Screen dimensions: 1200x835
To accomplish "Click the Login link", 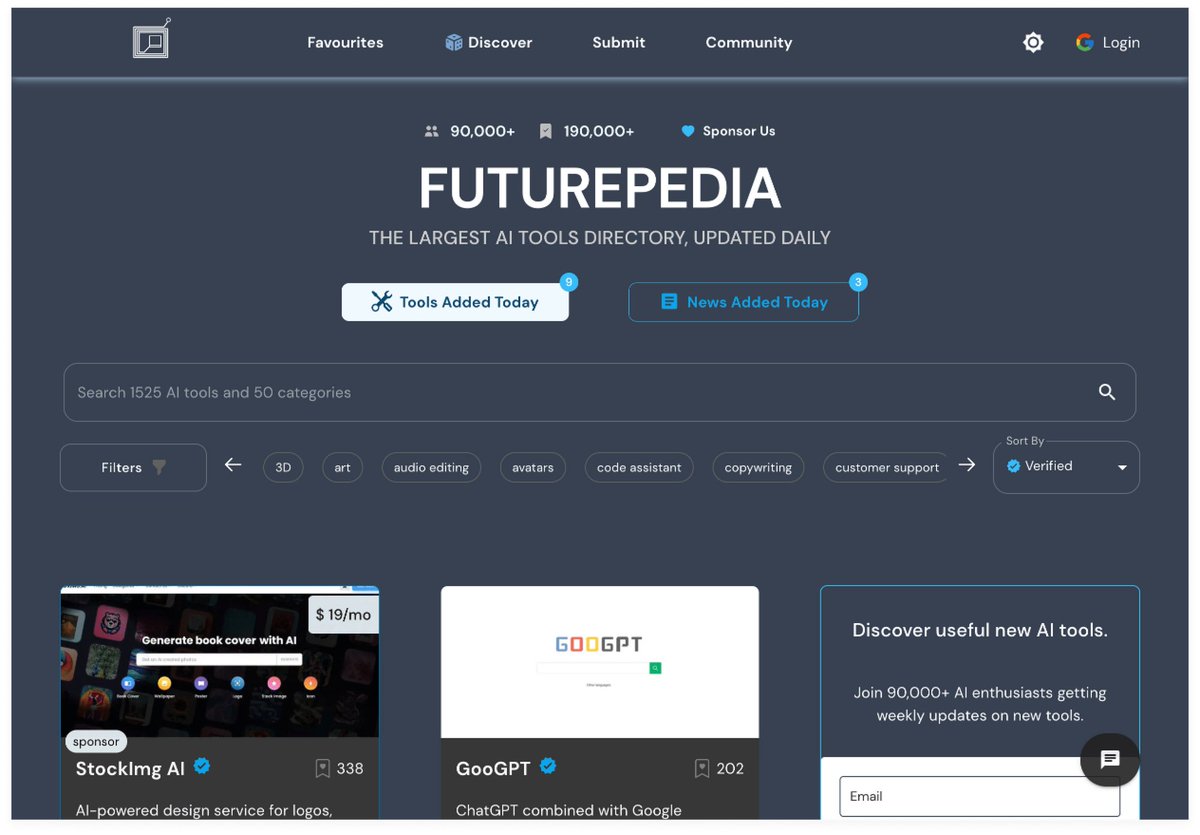I will tap(1121, 42).
